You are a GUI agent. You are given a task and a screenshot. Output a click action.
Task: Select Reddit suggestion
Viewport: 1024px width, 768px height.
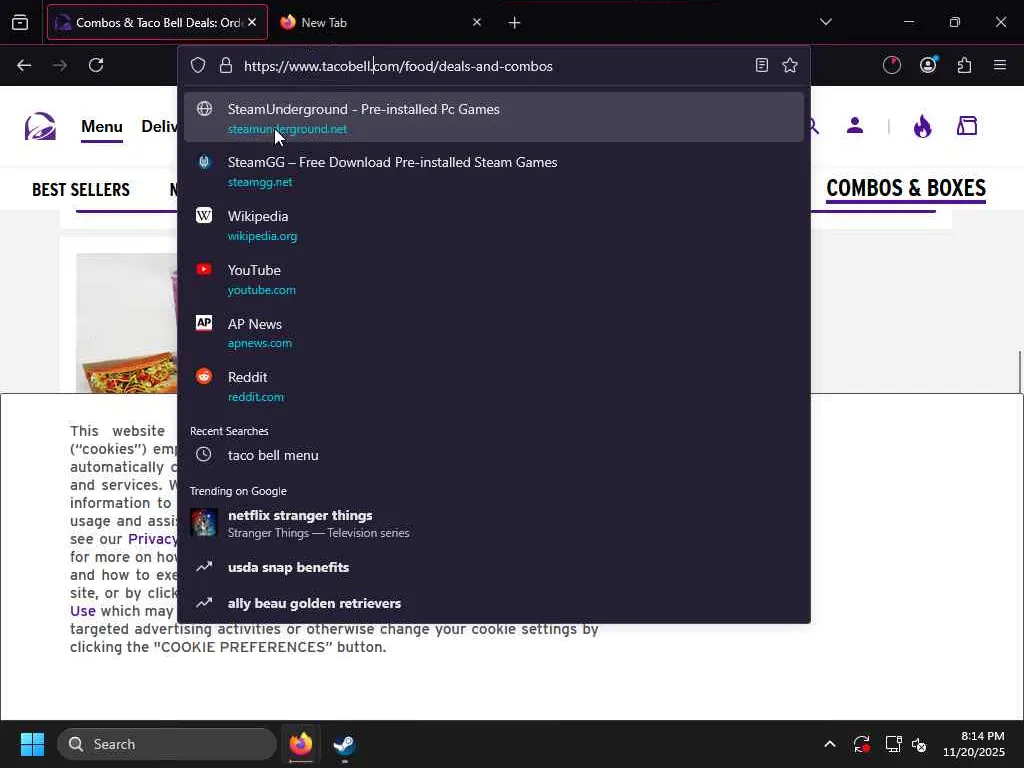tap(494, 386)
